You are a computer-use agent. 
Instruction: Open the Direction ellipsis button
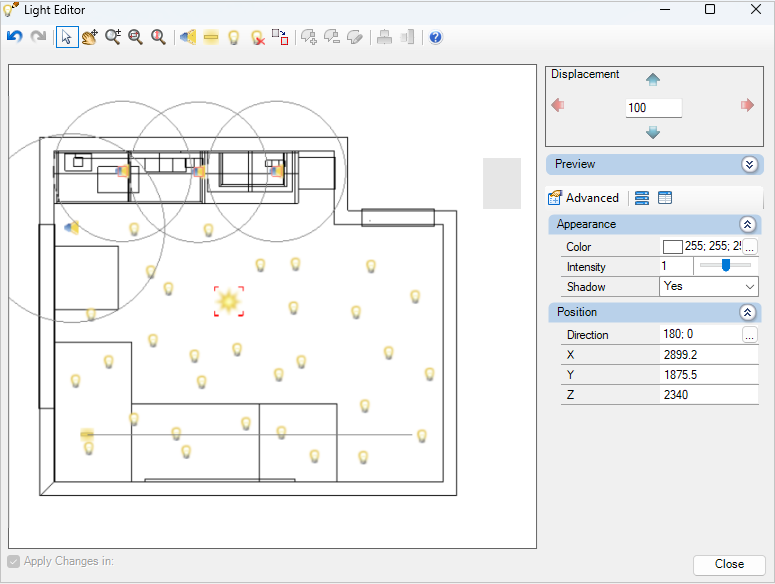749,335
